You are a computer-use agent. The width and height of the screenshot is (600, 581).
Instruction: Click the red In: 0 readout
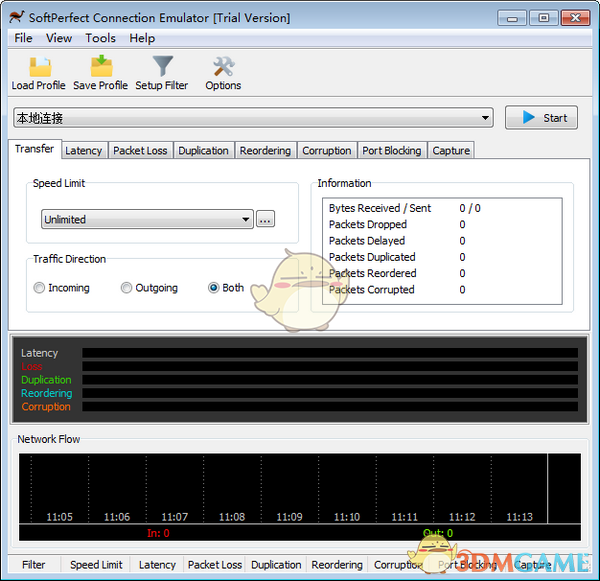click(158, 533)
